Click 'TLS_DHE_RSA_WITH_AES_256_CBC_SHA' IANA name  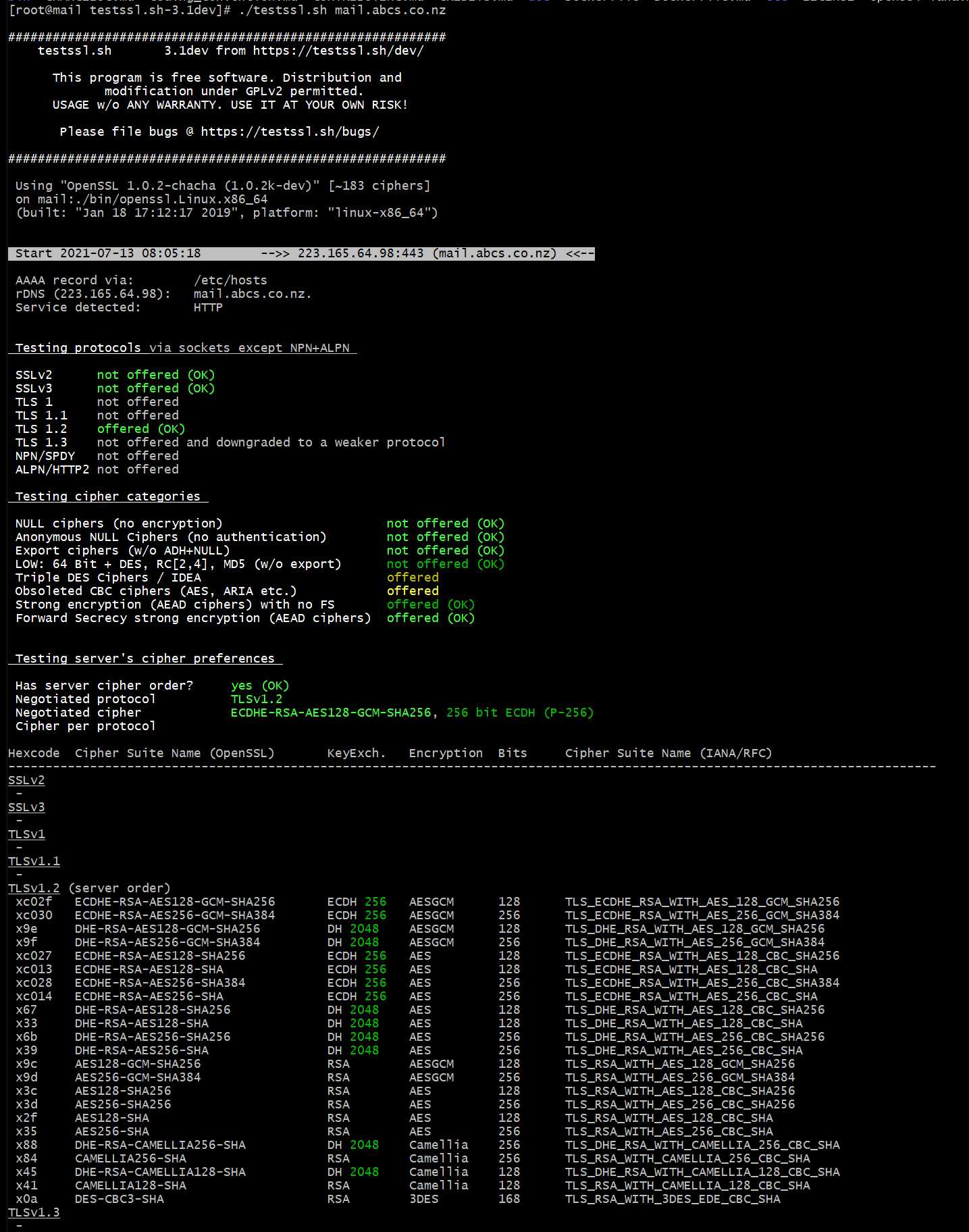[x=684, y=1050]
